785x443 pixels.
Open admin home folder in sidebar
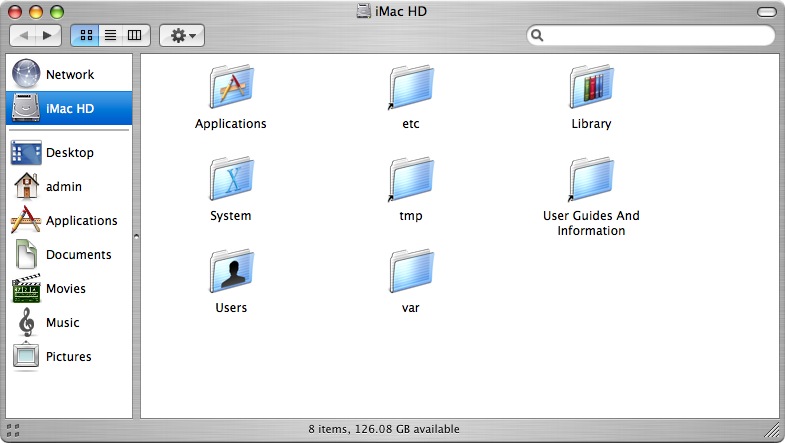tap(69, 186)
